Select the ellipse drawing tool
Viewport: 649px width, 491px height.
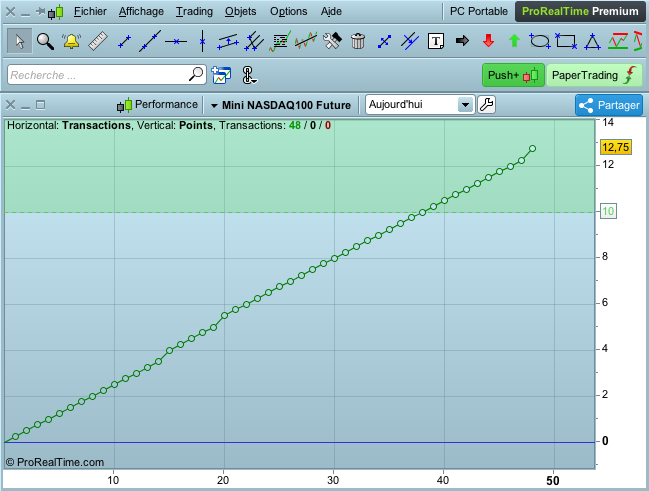click(x=540, y=41)
